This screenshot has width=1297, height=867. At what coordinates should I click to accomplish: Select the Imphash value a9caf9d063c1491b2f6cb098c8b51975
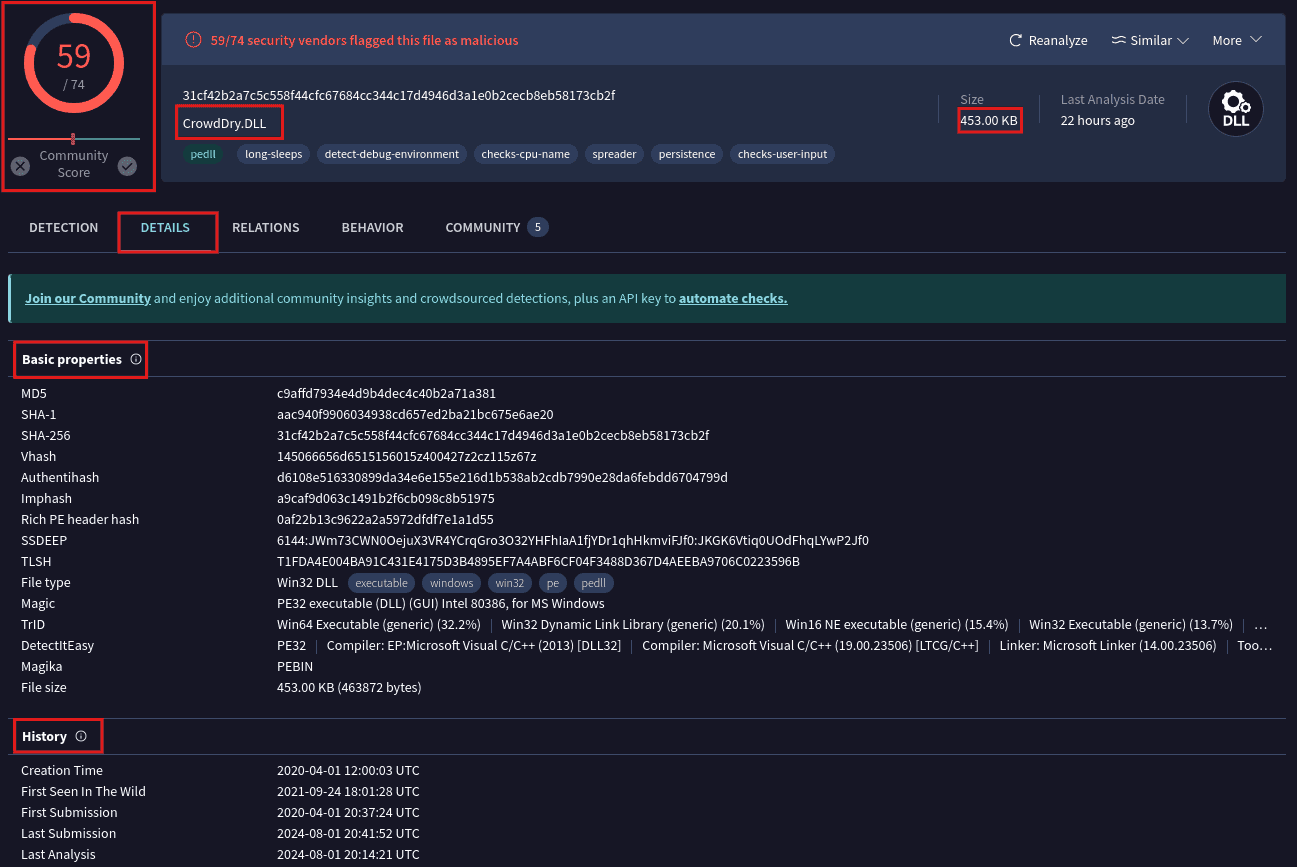pyautogui.click(x=386, y=499)
